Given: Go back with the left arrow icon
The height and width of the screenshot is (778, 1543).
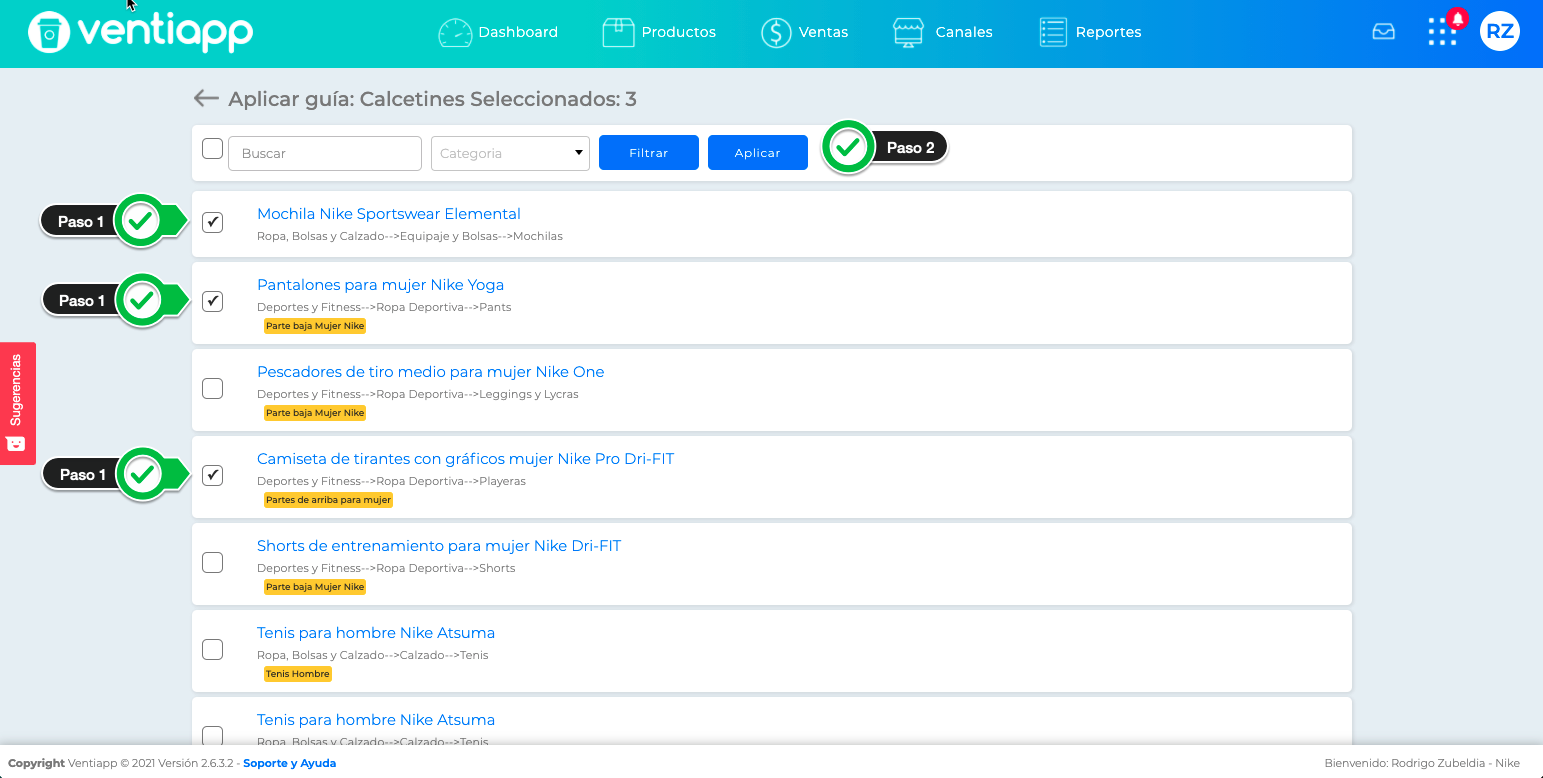Looking at the screenshot, I should 205,98.
